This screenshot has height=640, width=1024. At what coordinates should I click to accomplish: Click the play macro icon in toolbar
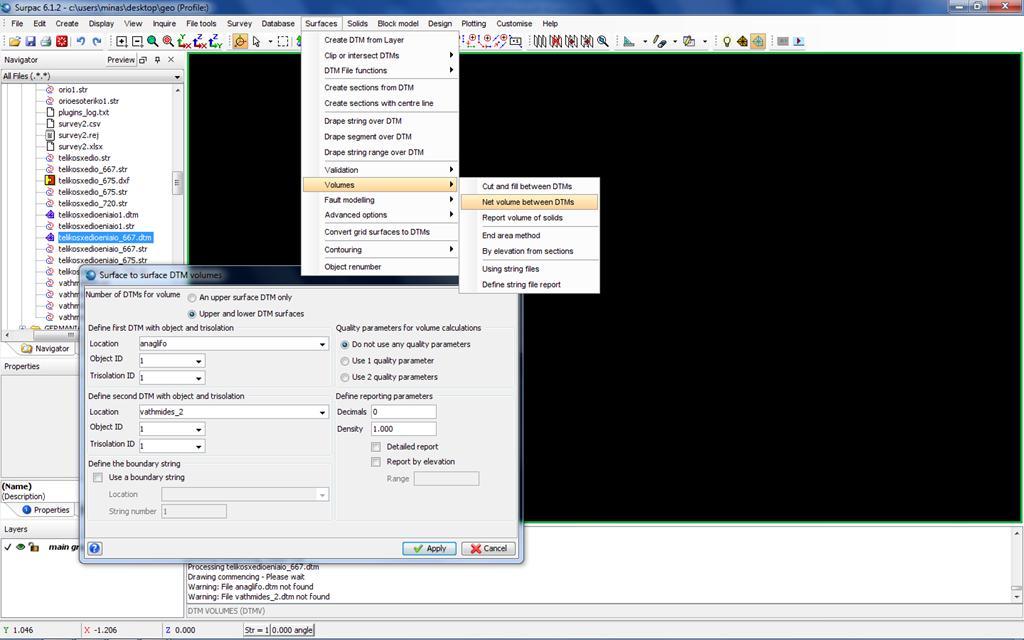click(x=799, y=41)
